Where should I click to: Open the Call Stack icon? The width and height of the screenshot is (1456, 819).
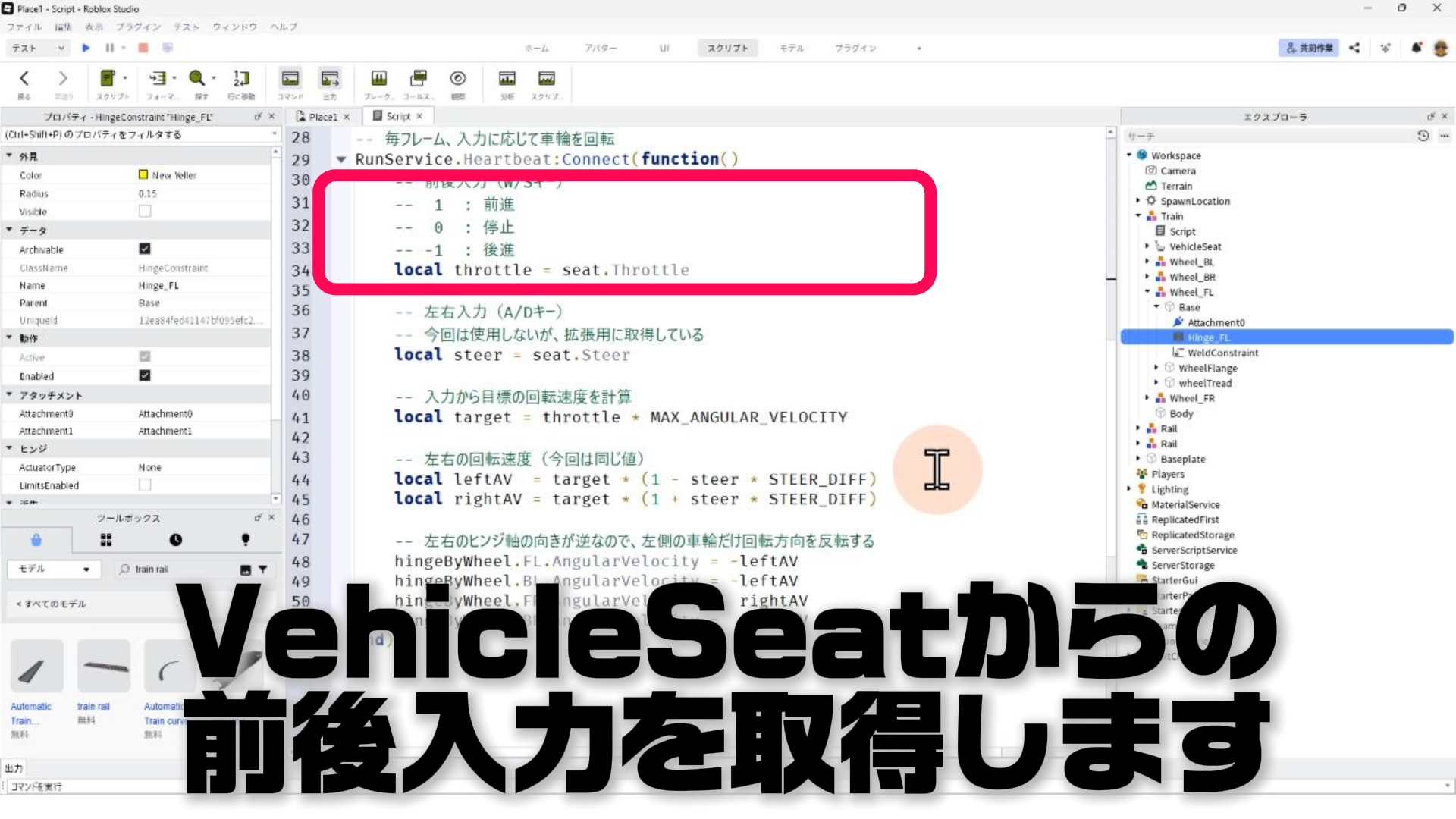click(x=418, y=79)
